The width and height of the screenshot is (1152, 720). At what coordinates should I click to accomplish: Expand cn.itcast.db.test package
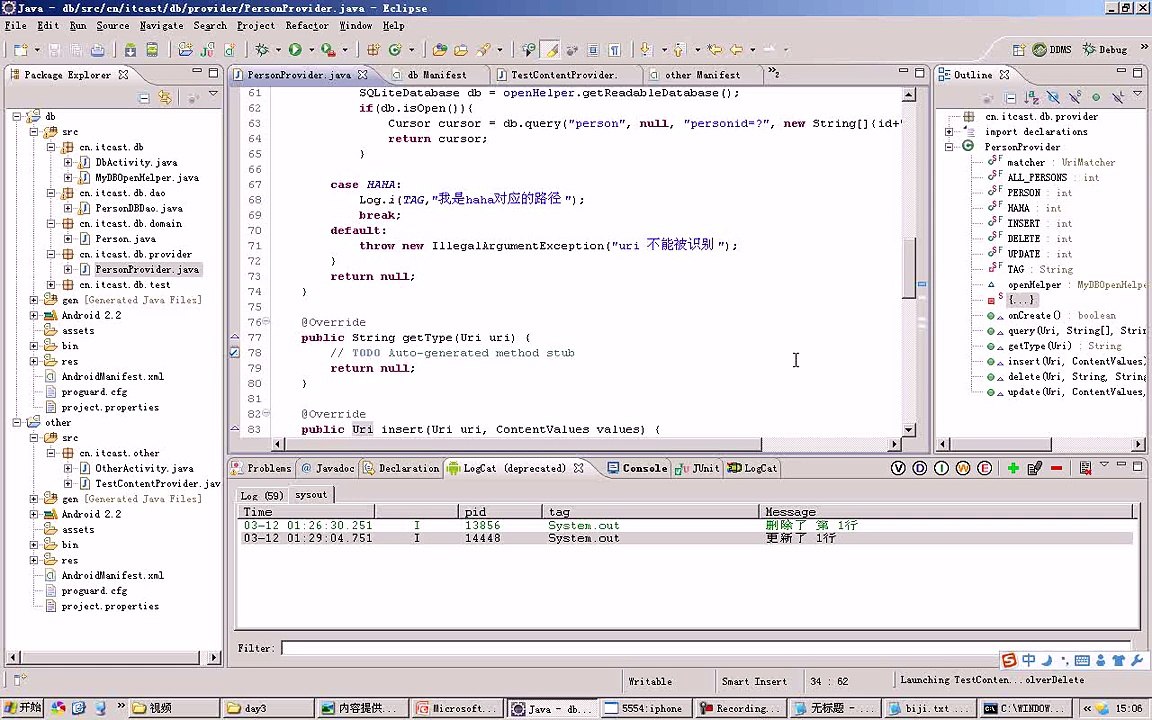click(51, 284)
